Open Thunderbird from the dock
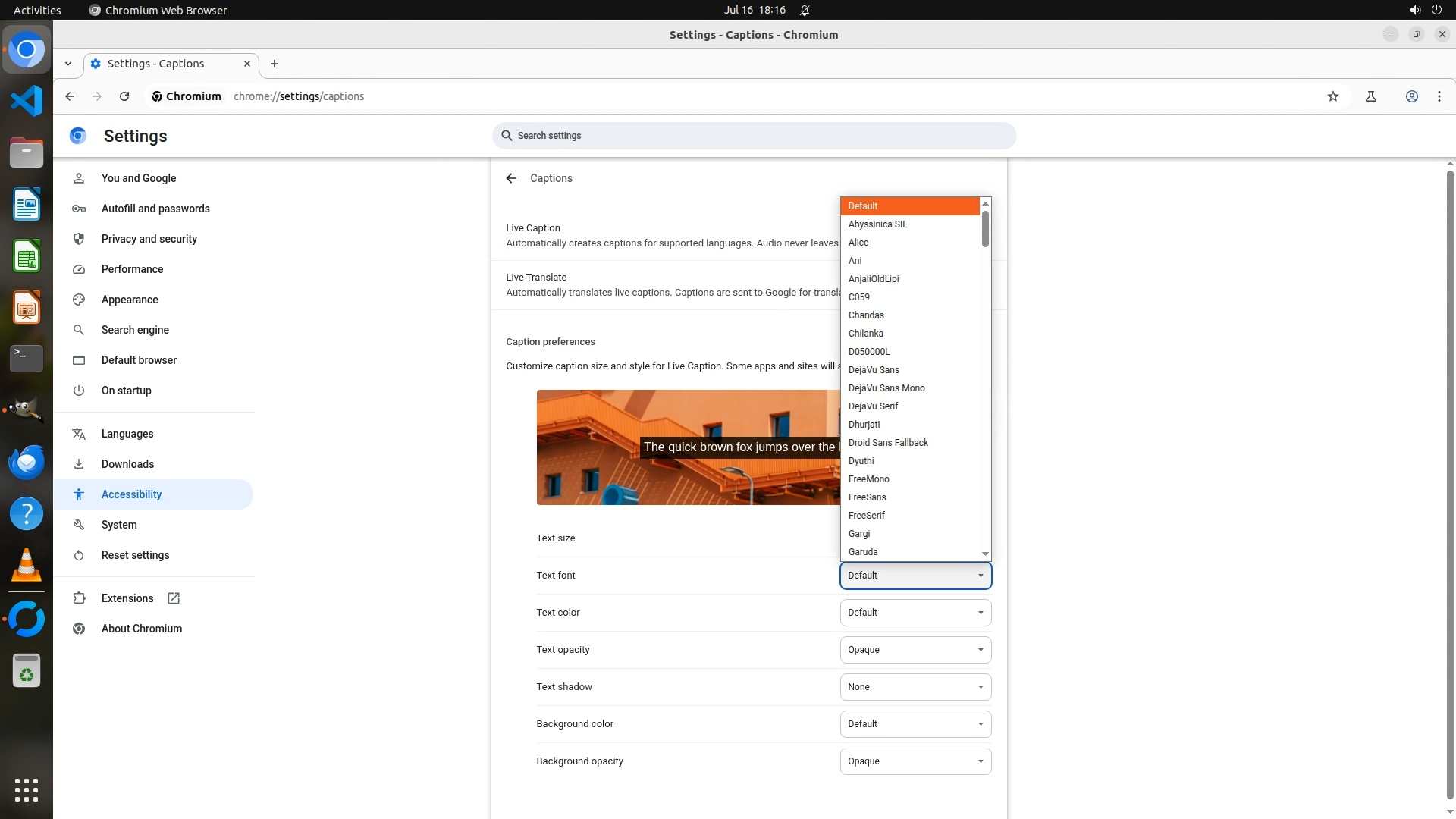Screen dimensions: 1456x819 (27, 463)
